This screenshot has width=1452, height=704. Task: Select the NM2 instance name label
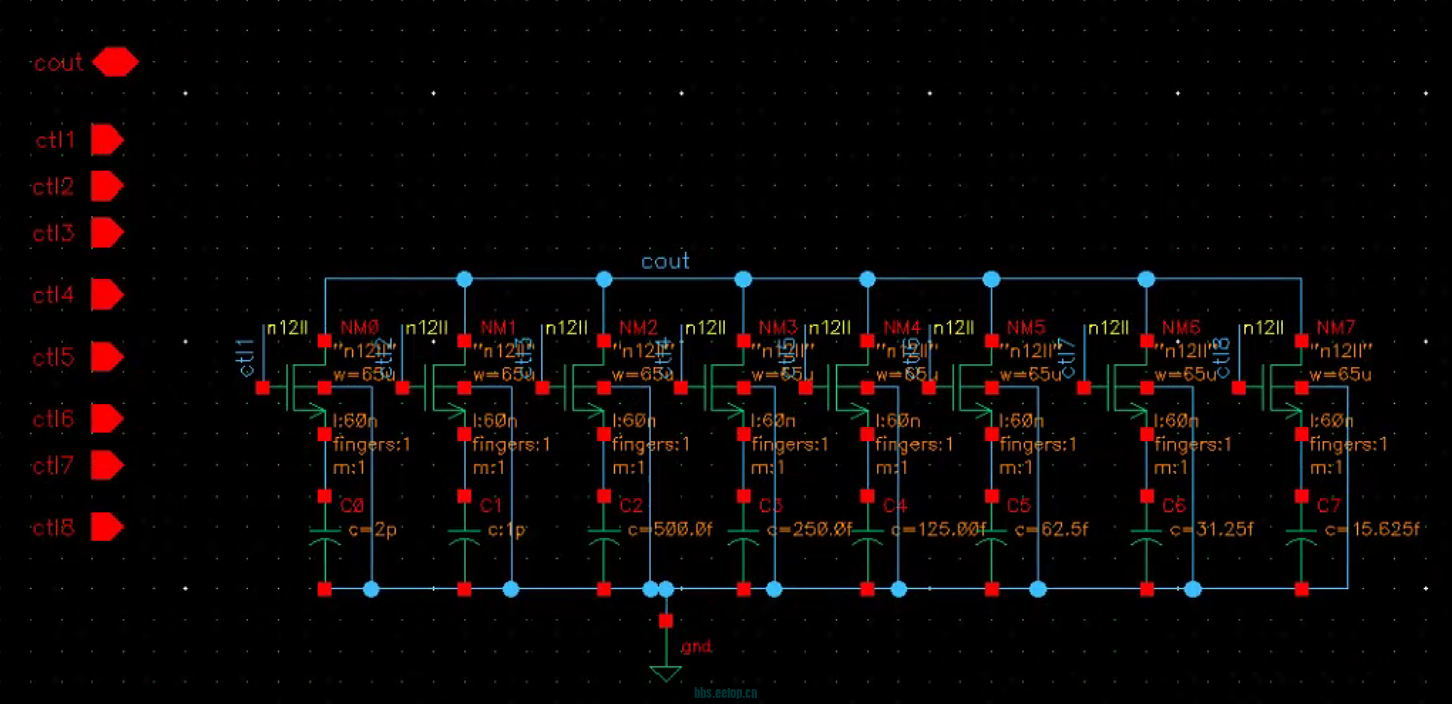click(x=638, y=327)
